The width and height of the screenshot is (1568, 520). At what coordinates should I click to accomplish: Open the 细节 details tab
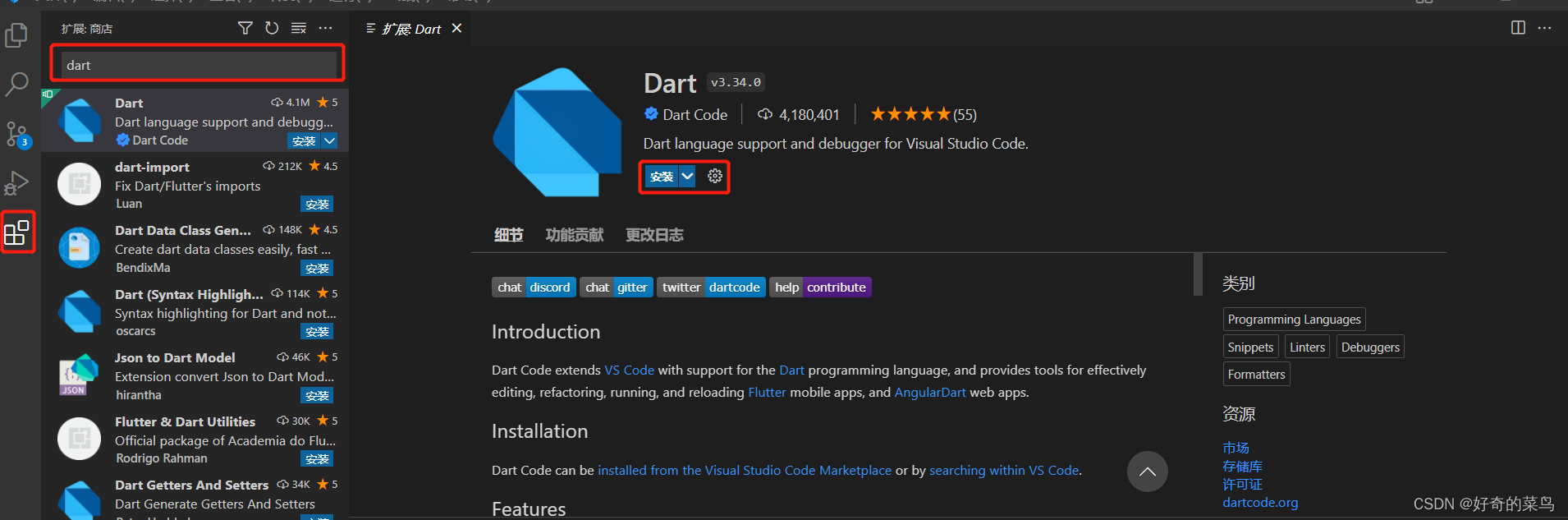tap(509, 235)
